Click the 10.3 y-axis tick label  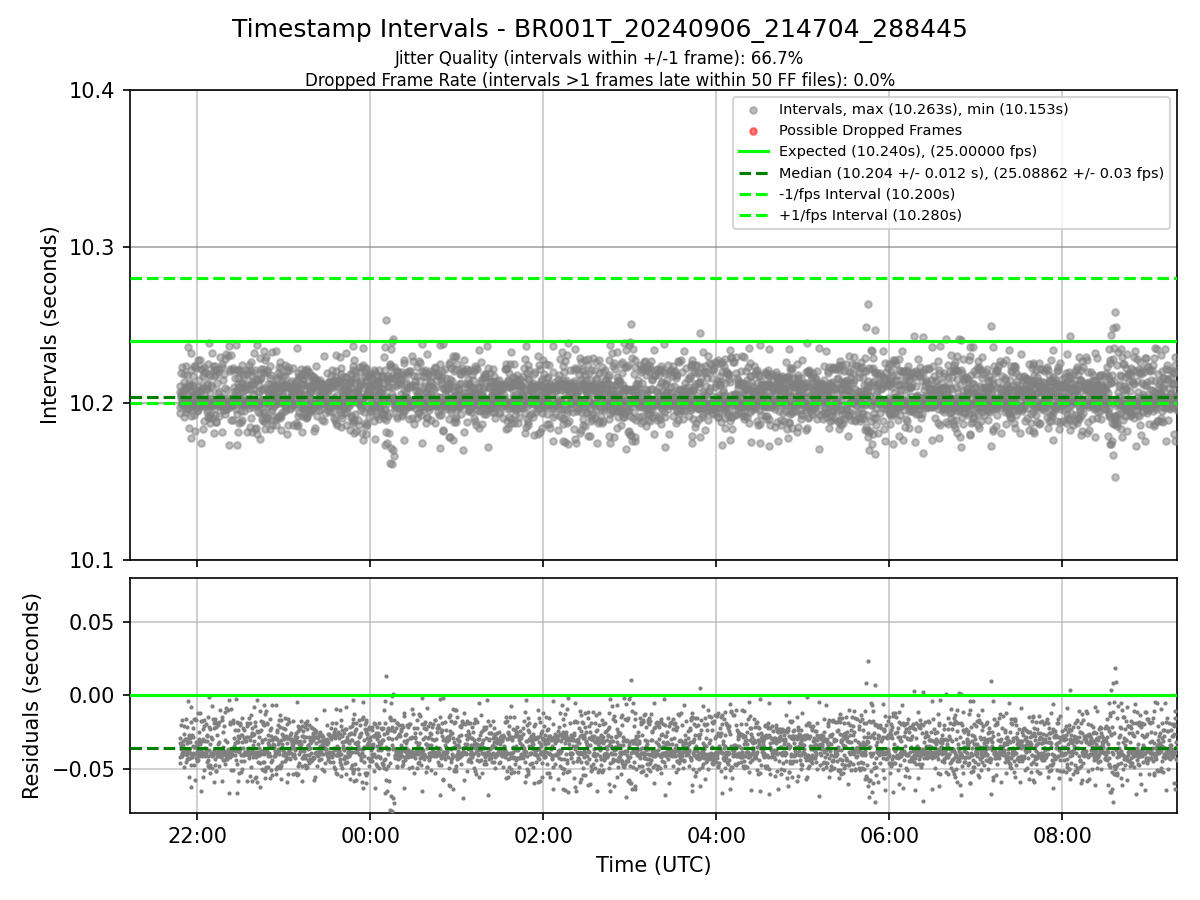click(93, 248)
